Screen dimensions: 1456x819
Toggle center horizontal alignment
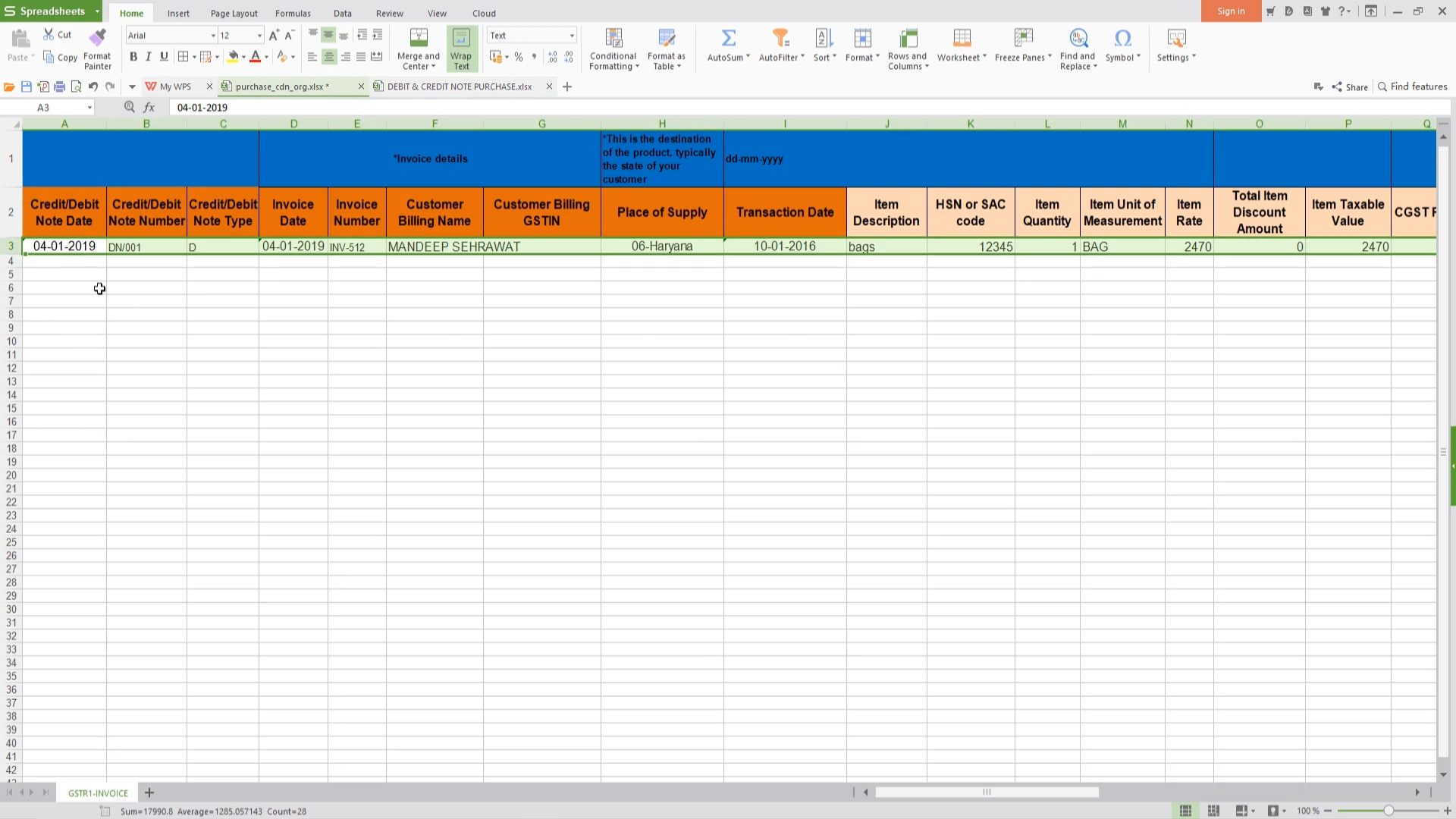tap(329, 57)
